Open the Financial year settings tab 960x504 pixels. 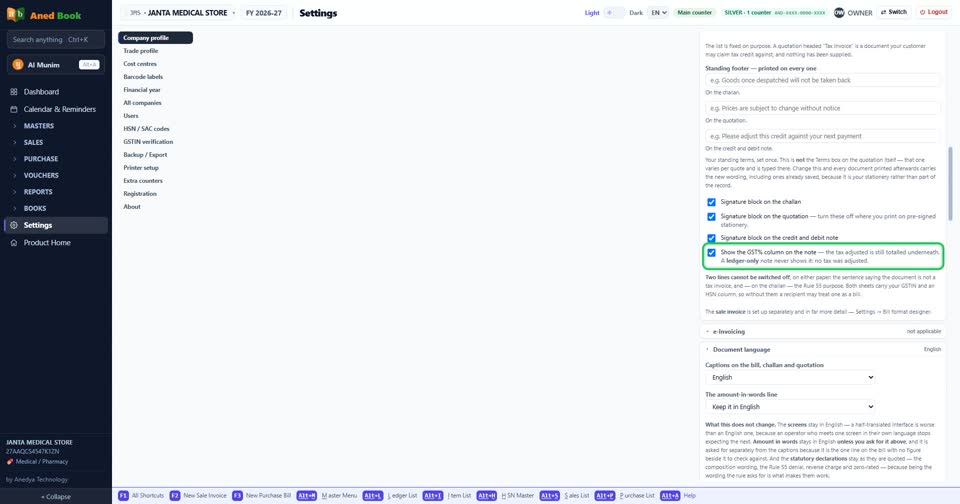(156, 90)
